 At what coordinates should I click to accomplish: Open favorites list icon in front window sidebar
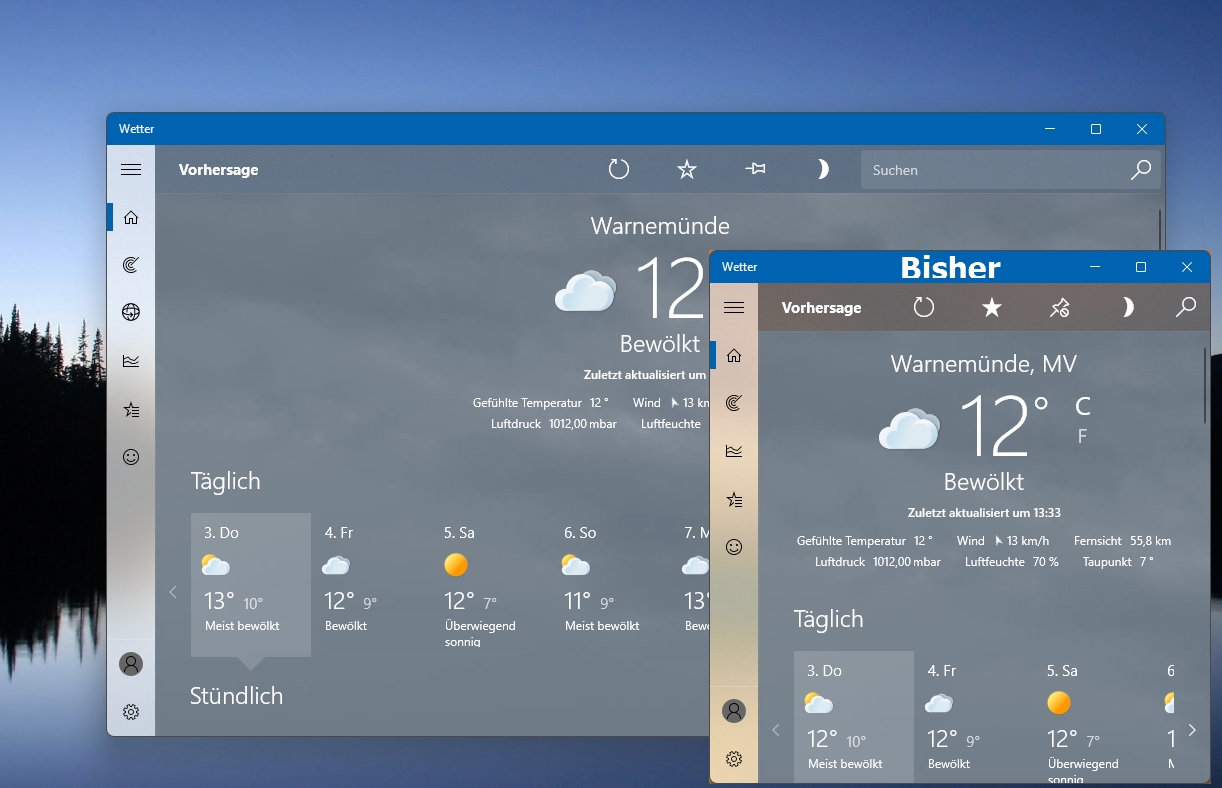coord(734,499)
